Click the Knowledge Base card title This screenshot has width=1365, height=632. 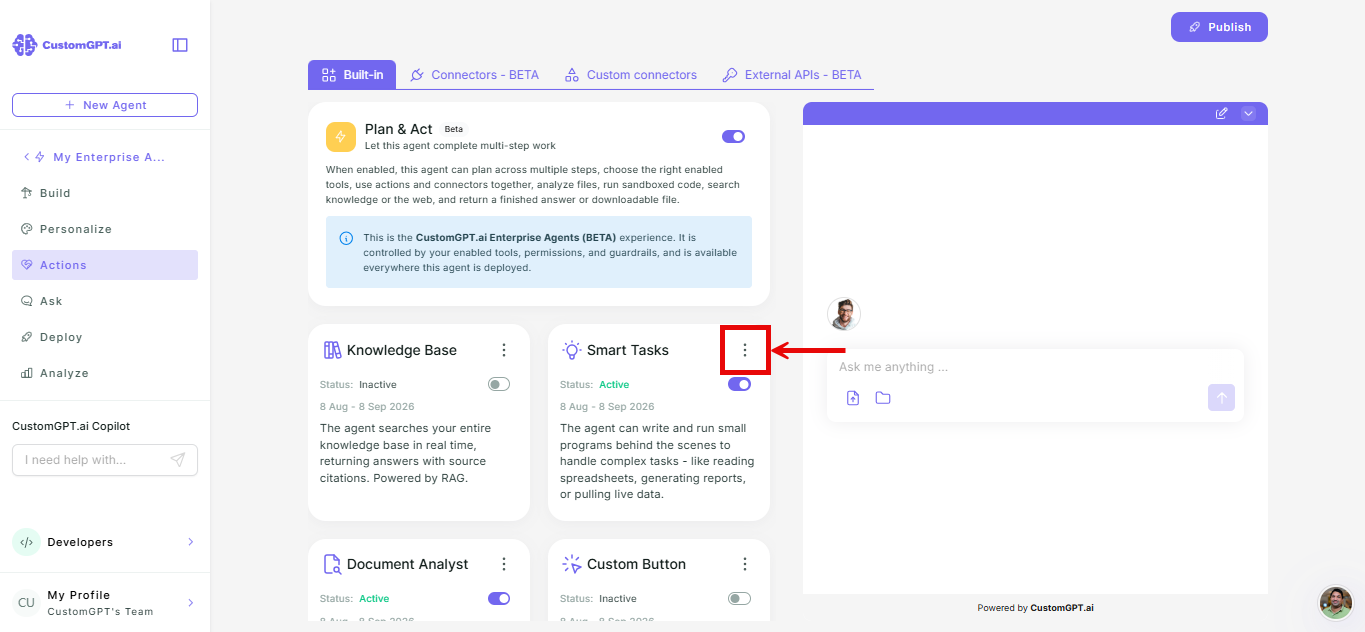(402, 350)
